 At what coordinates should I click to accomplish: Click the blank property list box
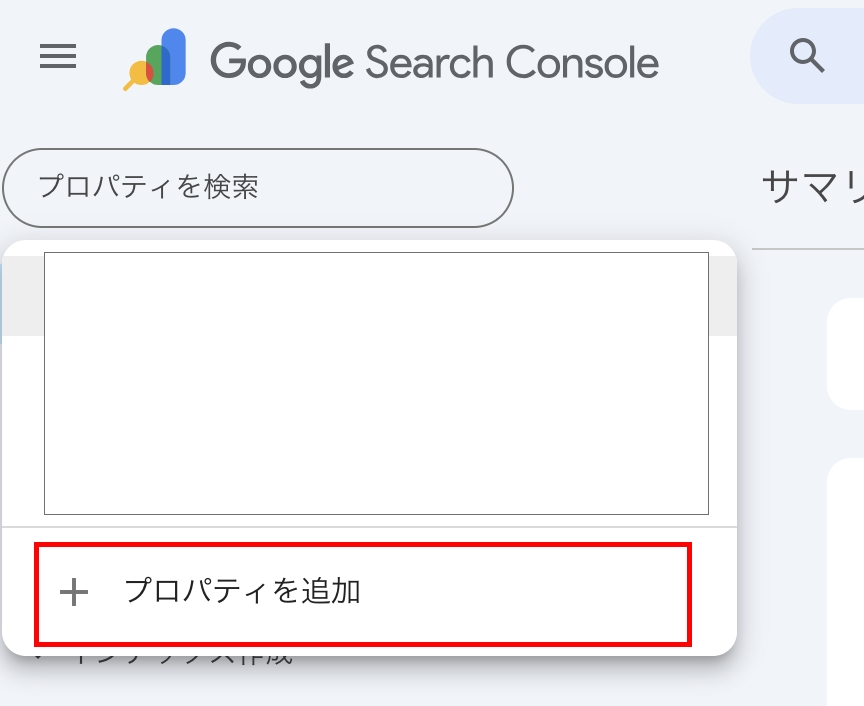376,383
